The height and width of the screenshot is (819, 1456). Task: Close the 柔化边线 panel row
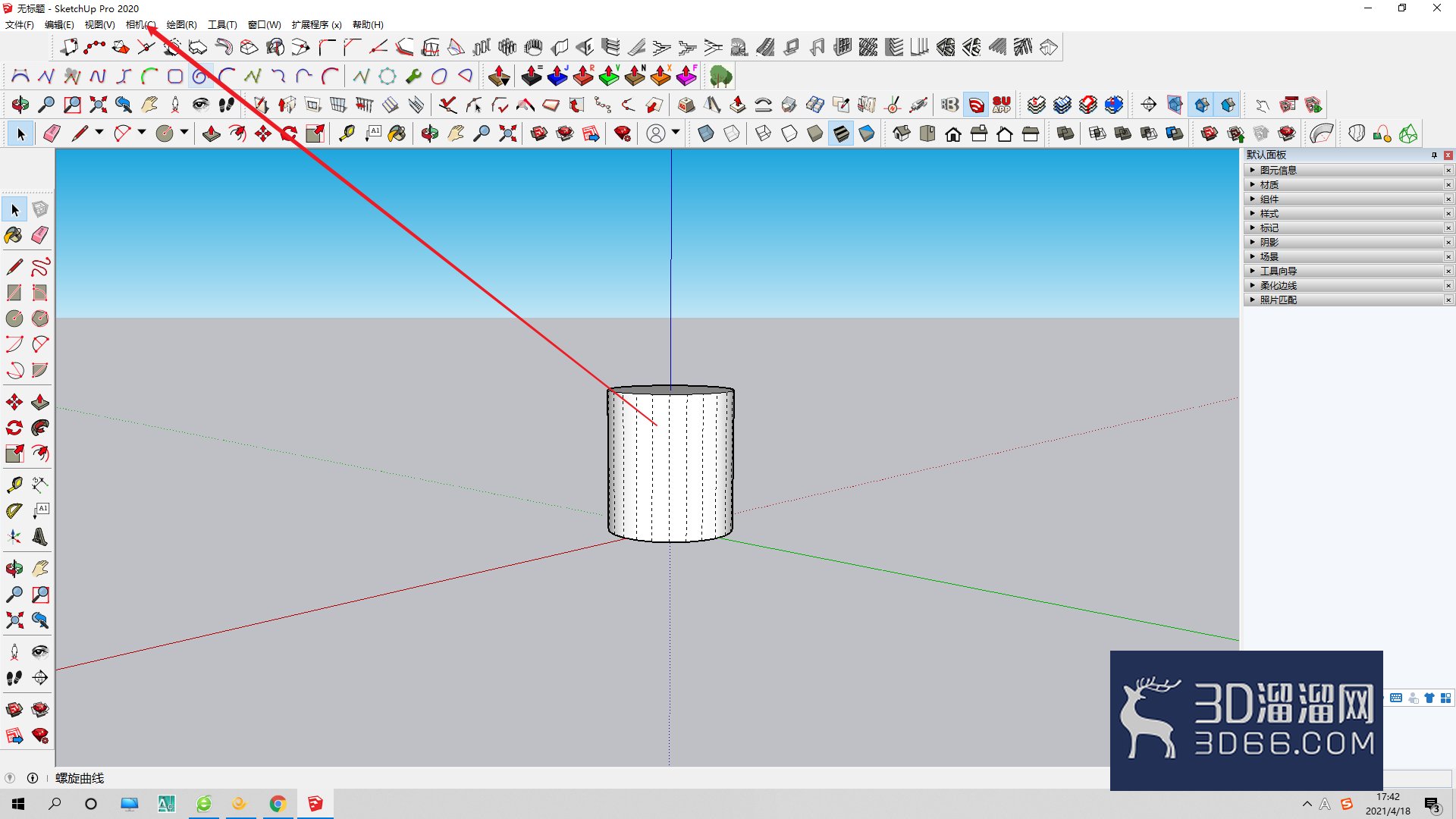[x=1448, y=286]
